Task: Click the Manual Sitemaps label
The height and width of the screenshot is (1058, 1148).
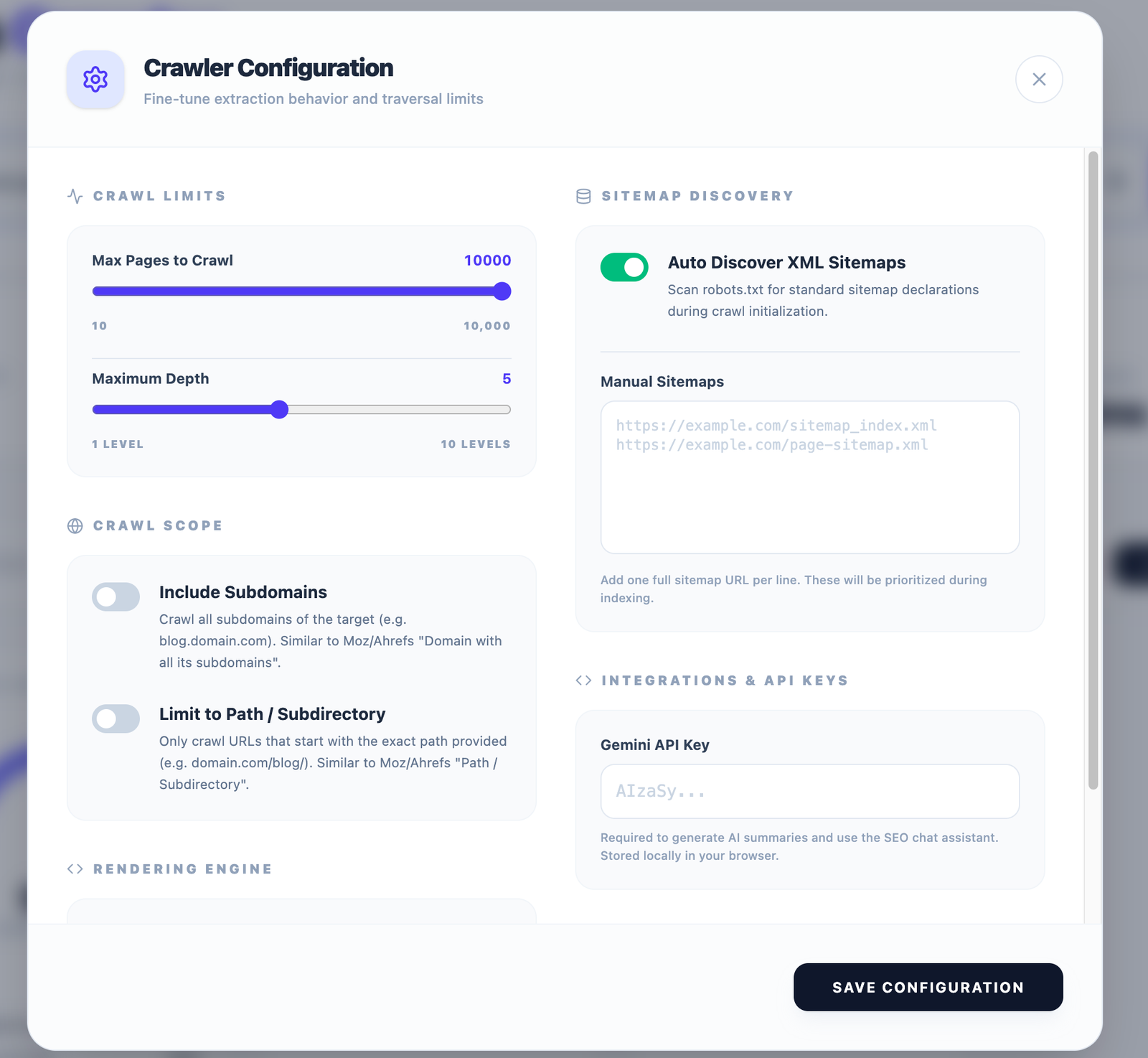Action: (662, 382)
